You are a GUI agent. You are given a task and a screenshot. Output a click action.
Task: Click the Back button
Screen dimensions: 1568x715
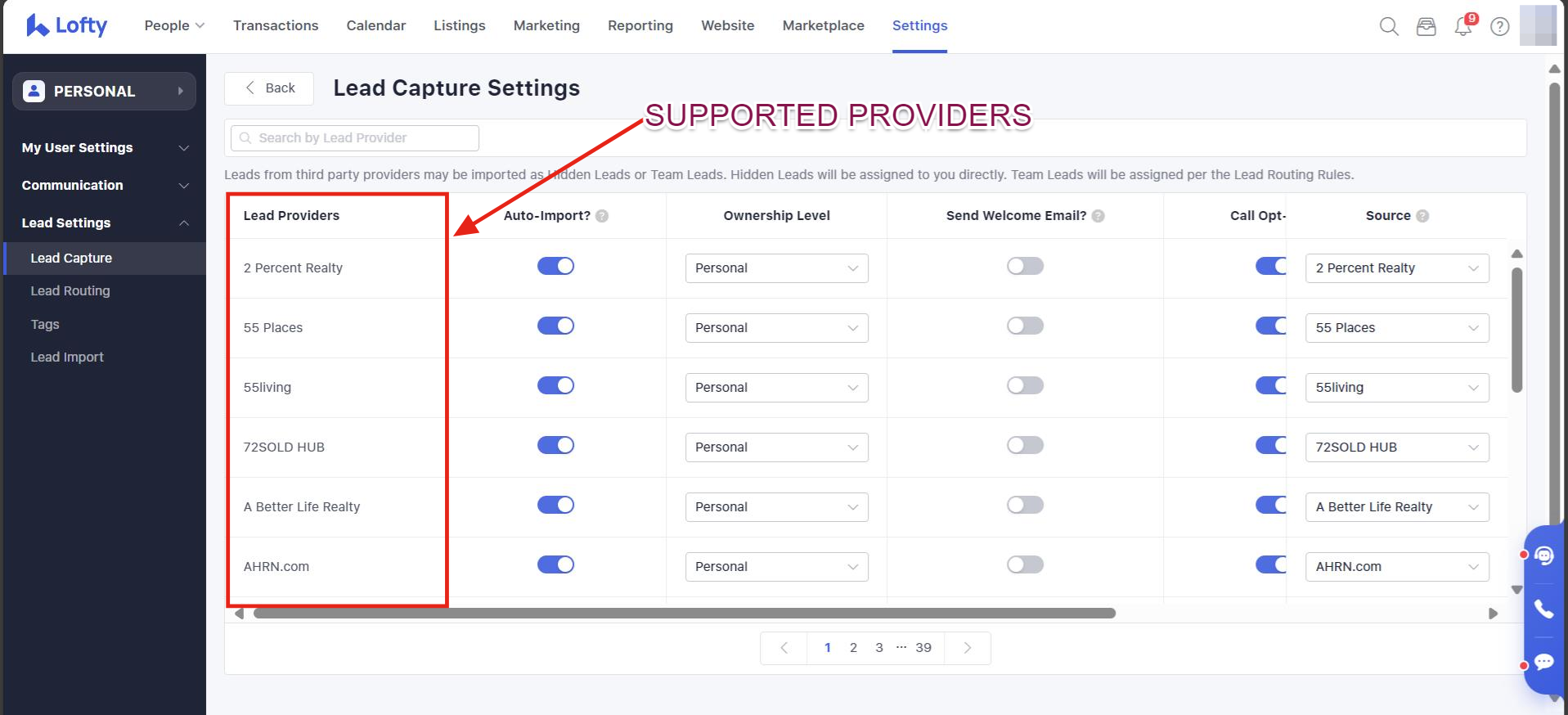pyautogui.click(x=269, y=88)
